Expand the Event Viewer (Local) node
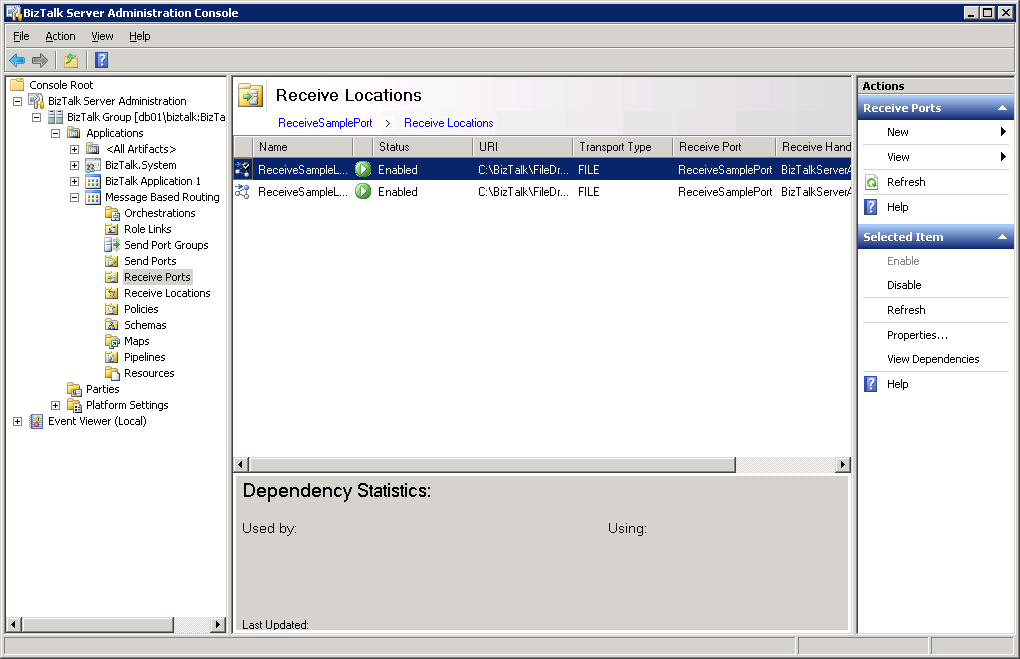This screenshot has height=659, width=1020. coord(18,421)
